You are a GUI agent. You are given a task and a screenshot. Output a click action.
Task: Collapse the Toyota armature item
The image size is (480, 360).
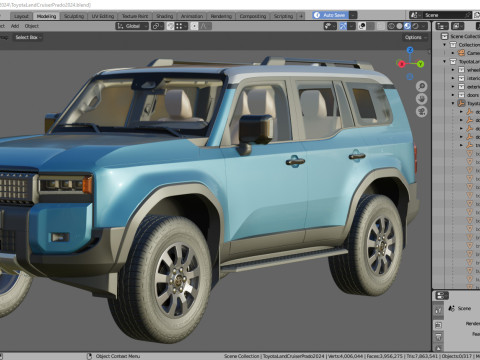pyautogui.click(x=453, y=103)
